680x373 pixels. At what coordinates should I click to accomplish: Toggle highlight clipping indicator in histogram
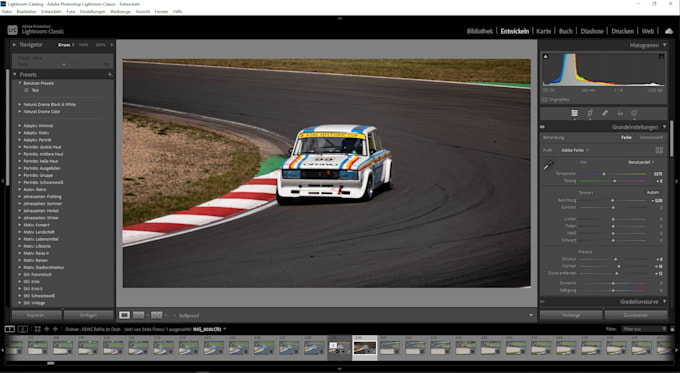click(661, 56)
